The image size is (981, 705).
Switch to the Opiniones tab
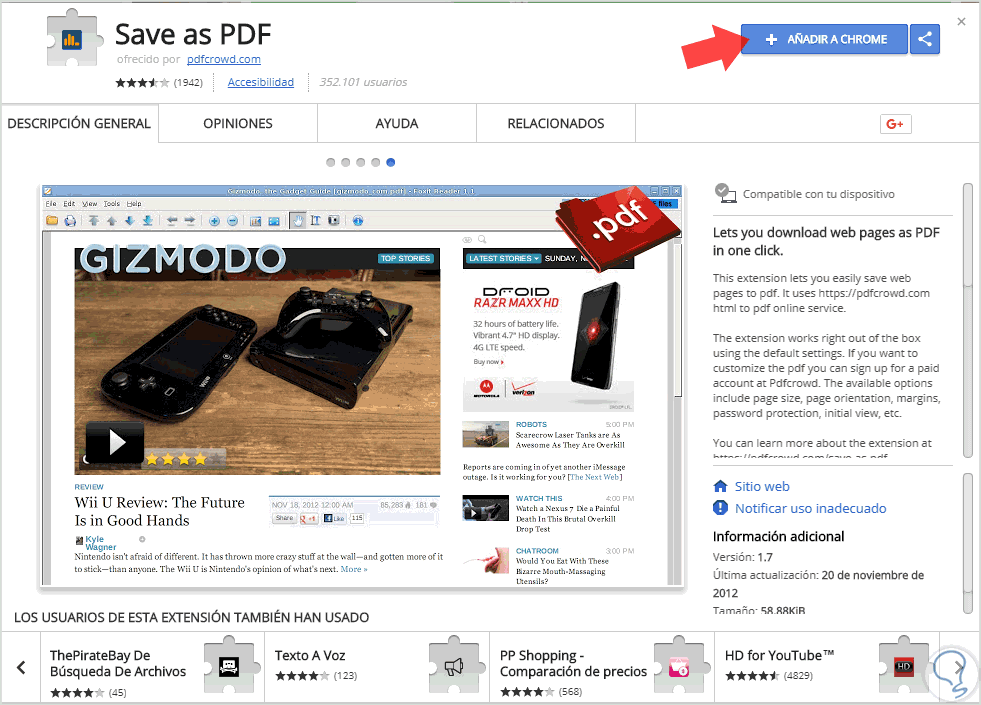click(238, 123)
